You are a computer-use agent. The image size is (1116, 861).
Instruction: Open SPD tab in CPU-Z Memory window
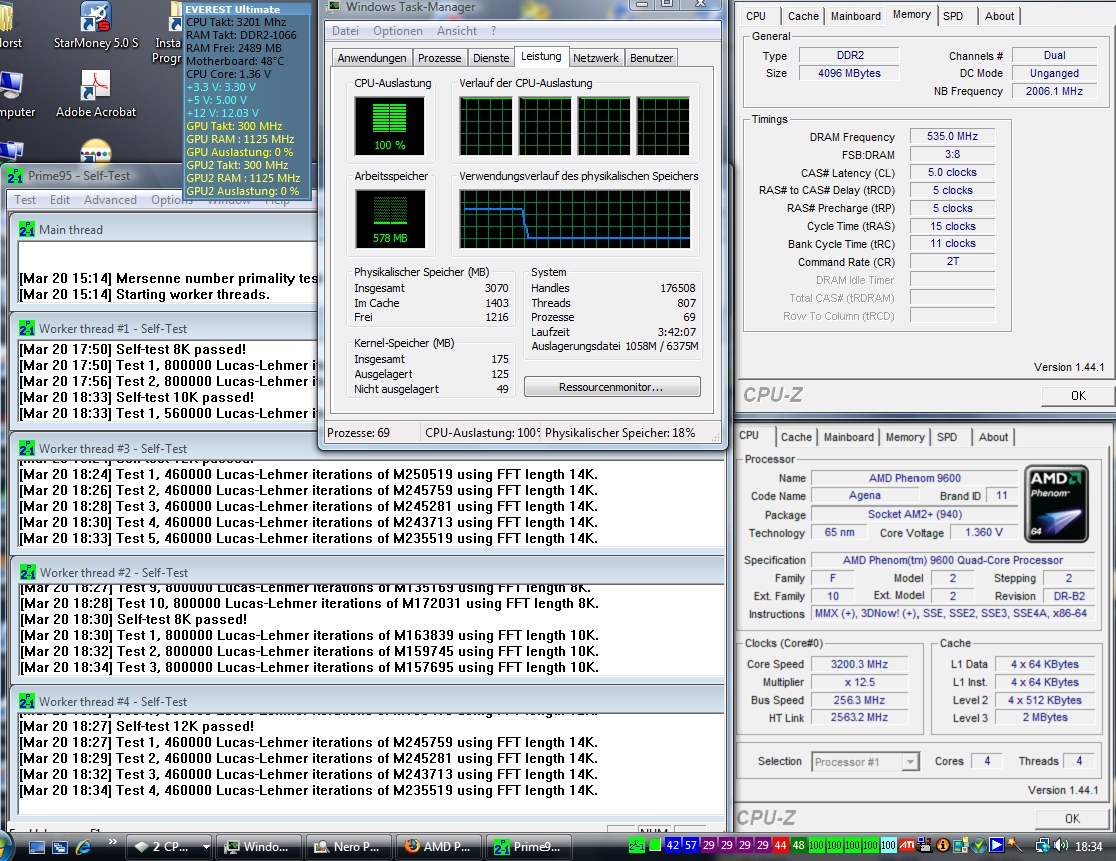[x=953, y=16]
